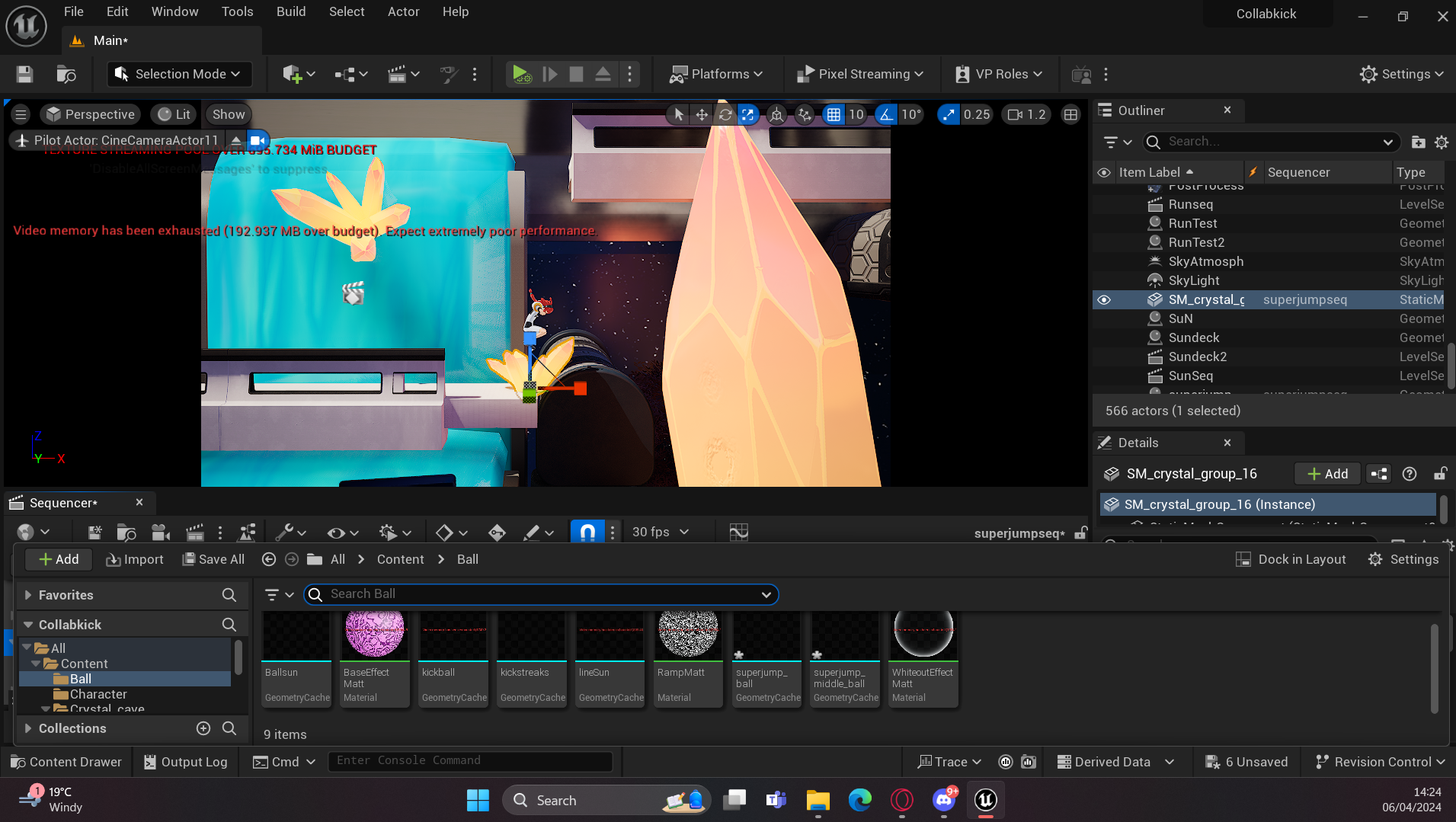The image size is (1456, 822).
Task: Click the Enter Console Command field
Action: [x=470, y=761]
